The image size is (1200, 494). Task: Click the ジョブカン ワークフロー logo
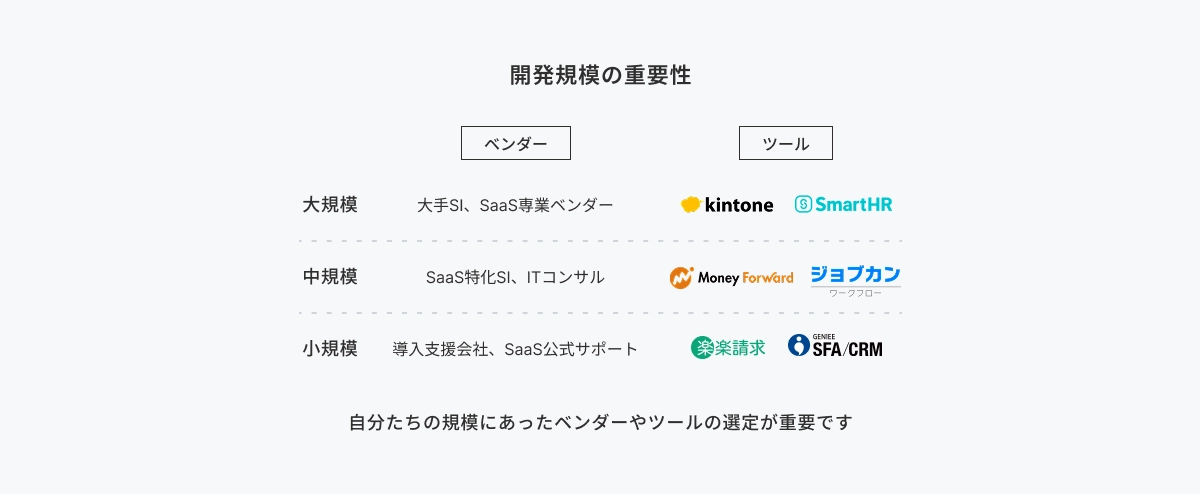pyautogui.click(x=855, y=279)
